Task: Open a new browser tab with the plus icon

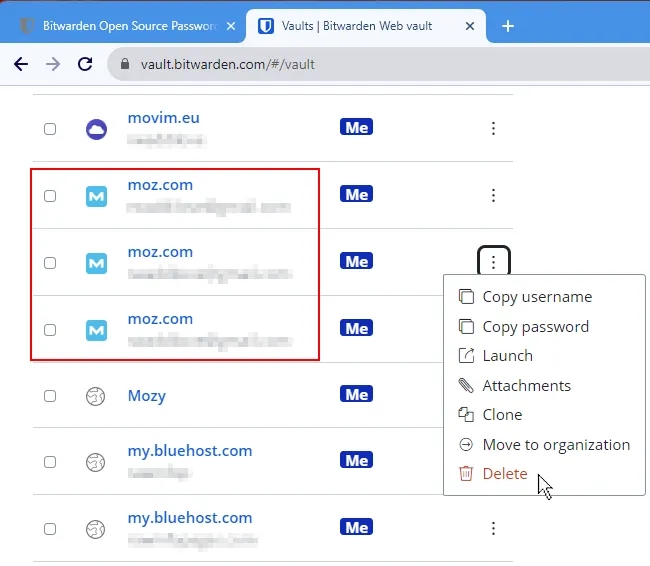Action: tap(508, 26)
